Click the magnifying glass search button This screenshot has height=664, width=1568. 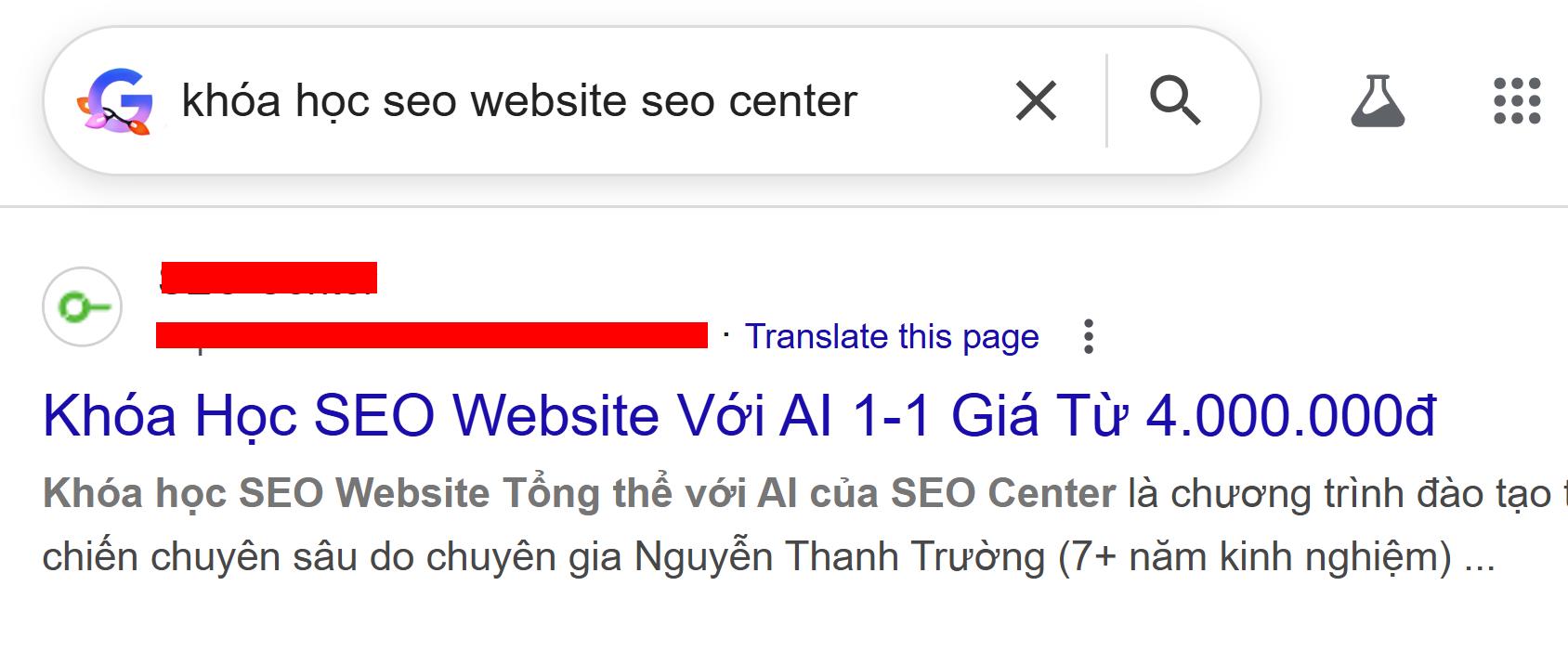point(1175,100)
